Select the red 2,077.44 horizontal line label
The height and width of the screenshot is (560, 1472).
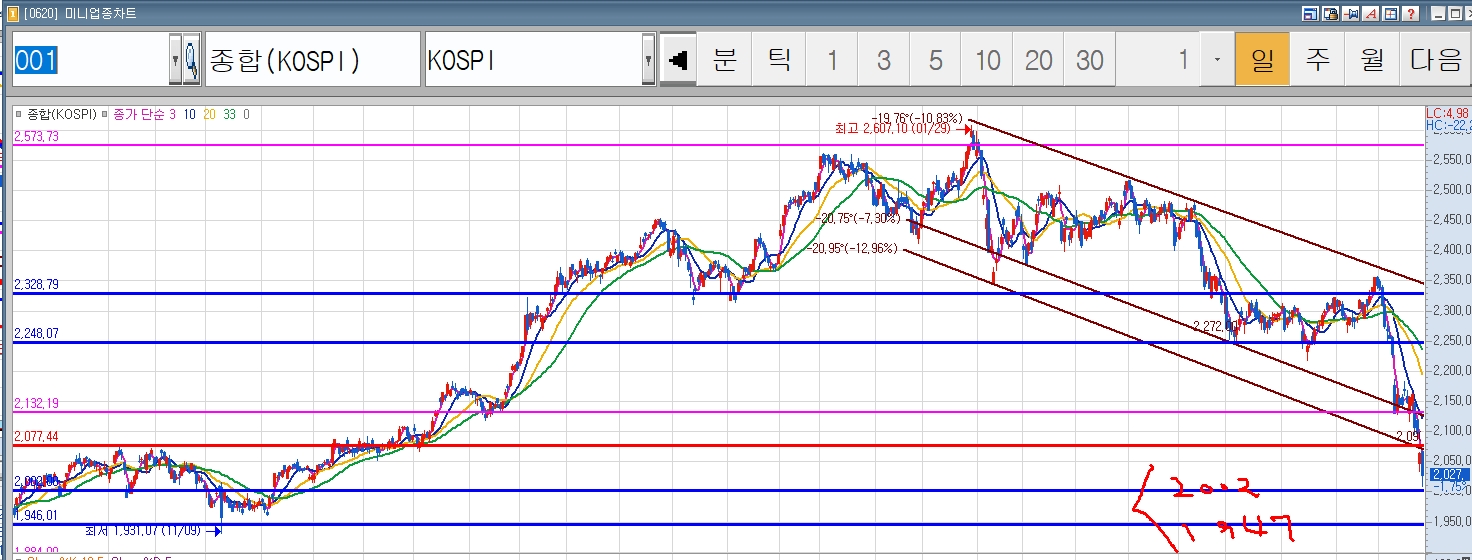(x=36, y=437)
